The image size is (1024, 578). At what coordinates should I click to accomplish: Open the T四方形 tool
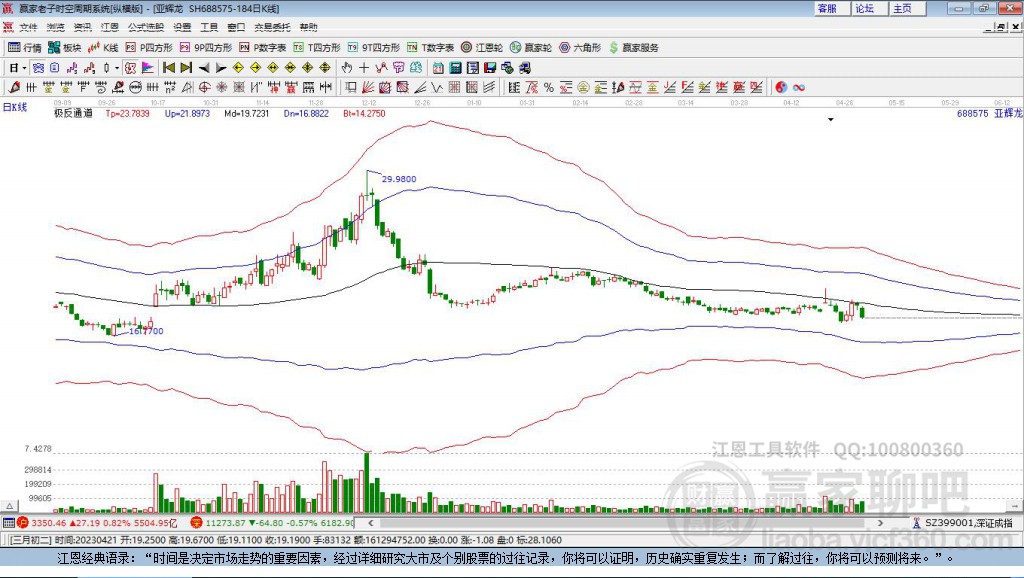pyautogui.click(x=317, y=48)
